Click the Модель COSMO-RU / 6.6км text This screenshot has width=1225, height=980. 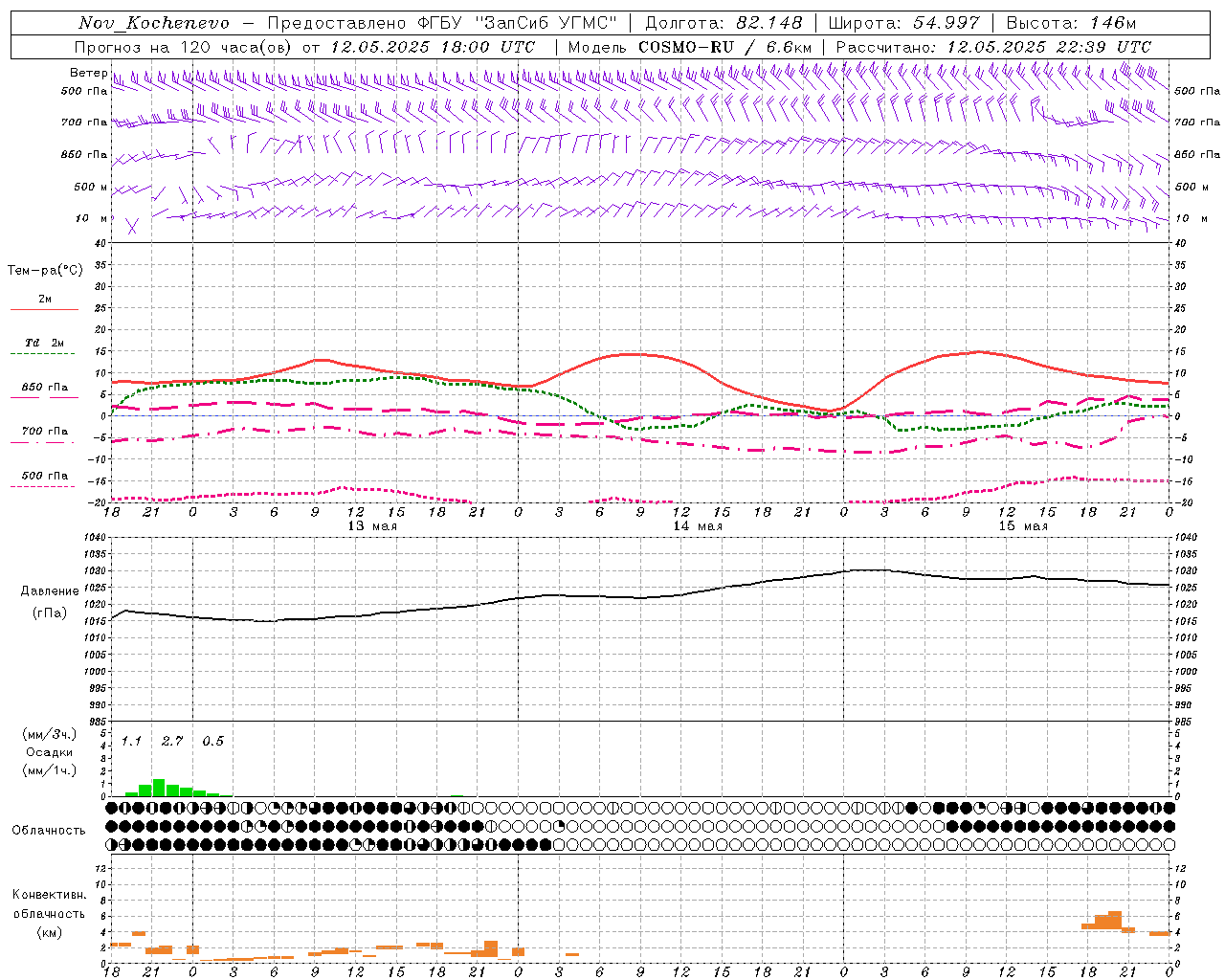690,47
